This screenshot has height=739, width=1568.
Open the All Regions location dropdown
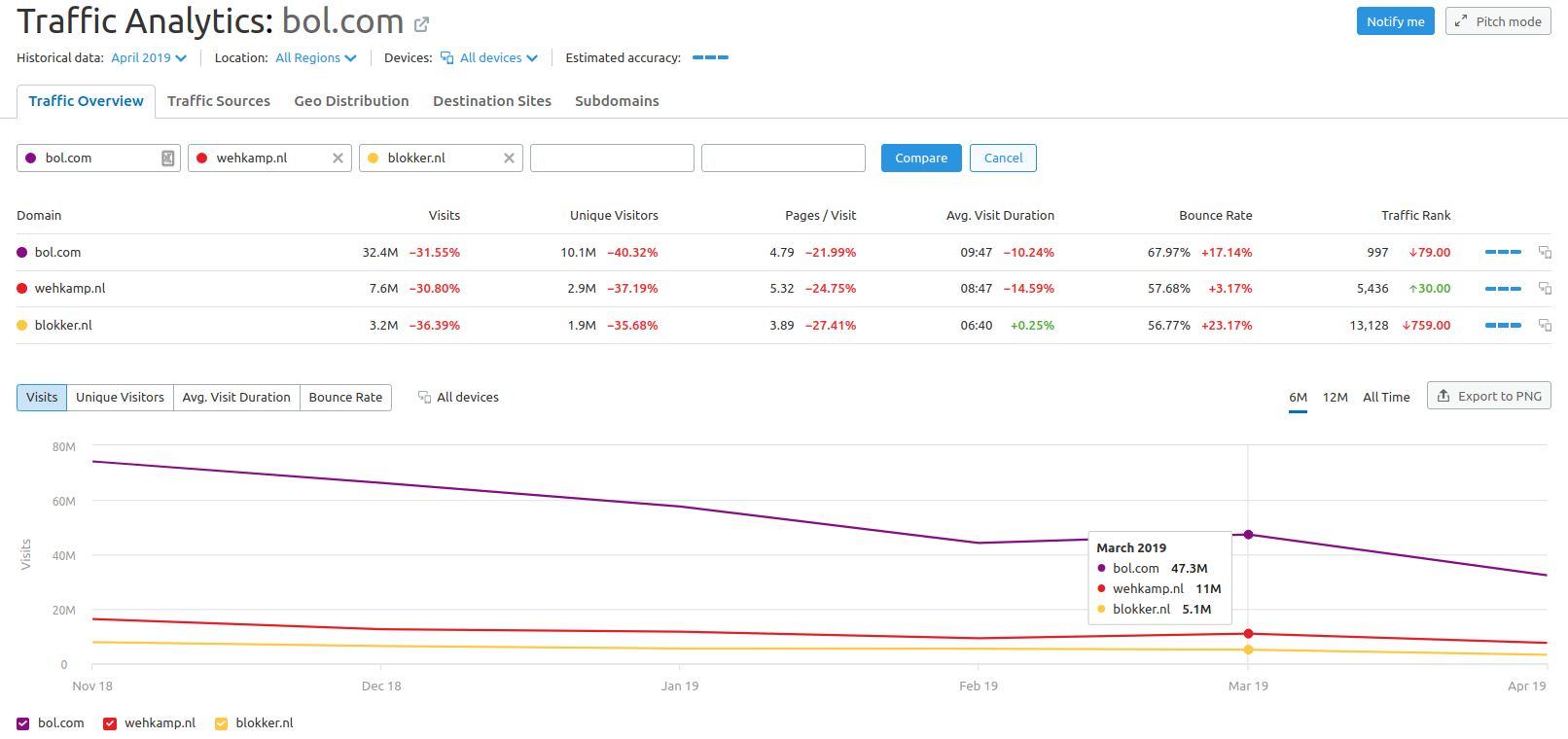point(316,58)
